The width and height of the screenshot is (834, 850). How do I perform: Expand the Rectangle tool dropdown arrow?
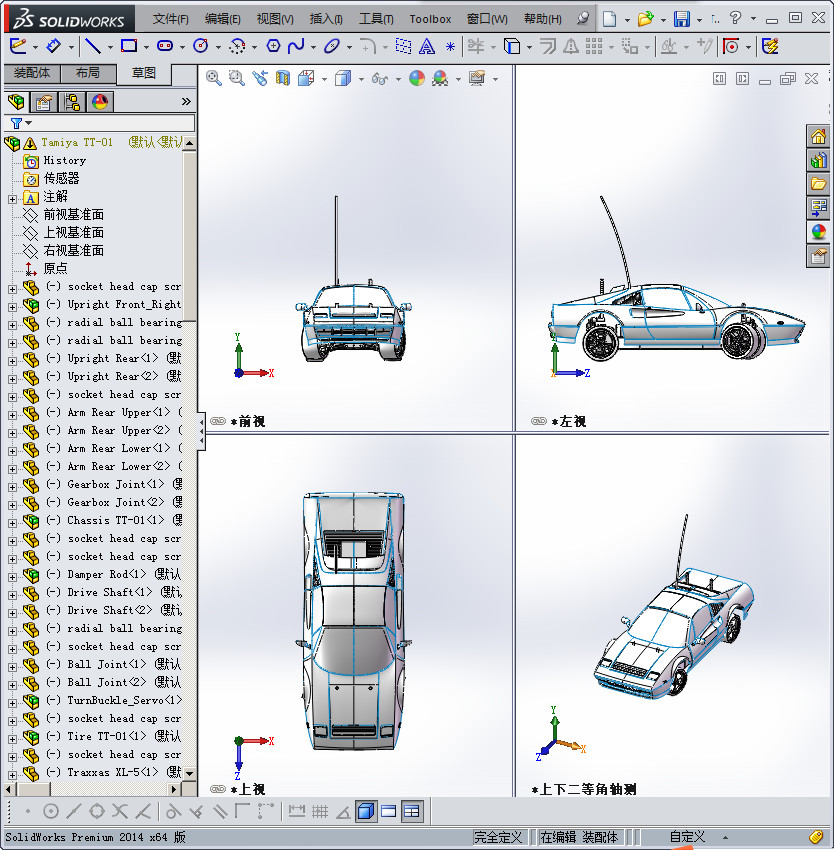coord(146,45)
